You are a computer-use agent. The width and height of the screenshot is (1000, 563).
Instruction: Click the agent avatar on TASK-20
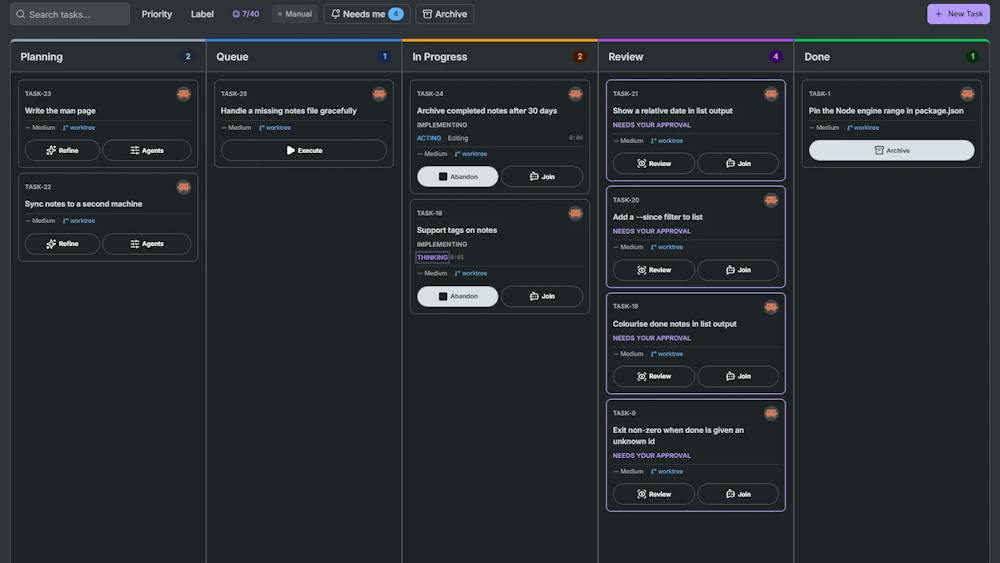point(771,201)
